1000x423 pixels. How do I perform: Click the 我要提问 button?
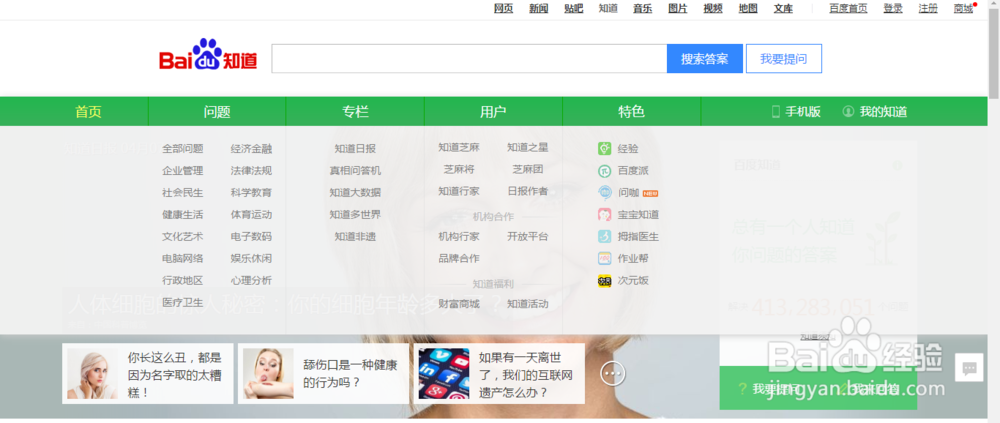point(784,59)
